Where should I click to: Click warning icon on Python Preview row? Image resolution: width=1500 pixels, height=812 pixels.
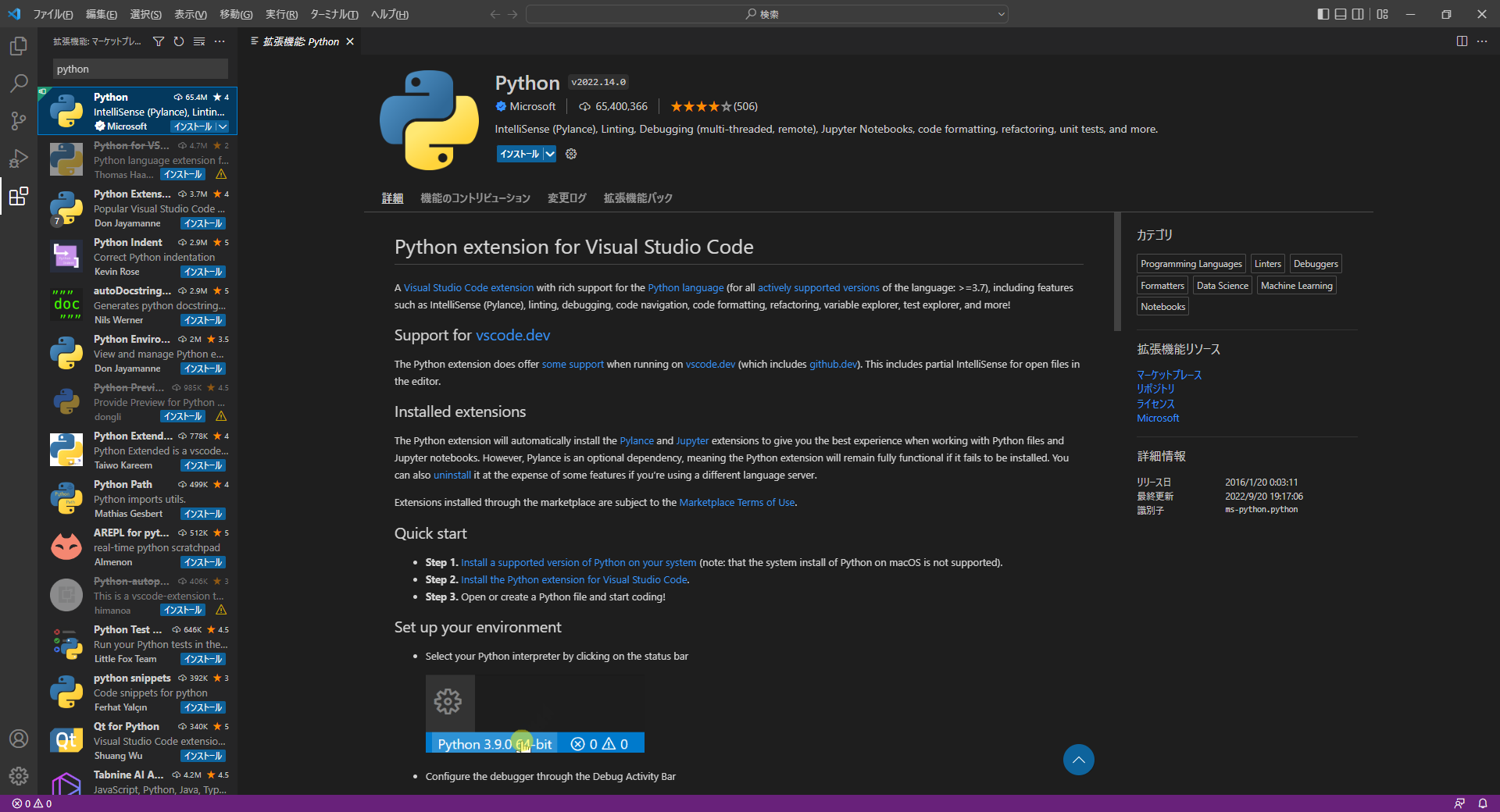tap(221, 416)
